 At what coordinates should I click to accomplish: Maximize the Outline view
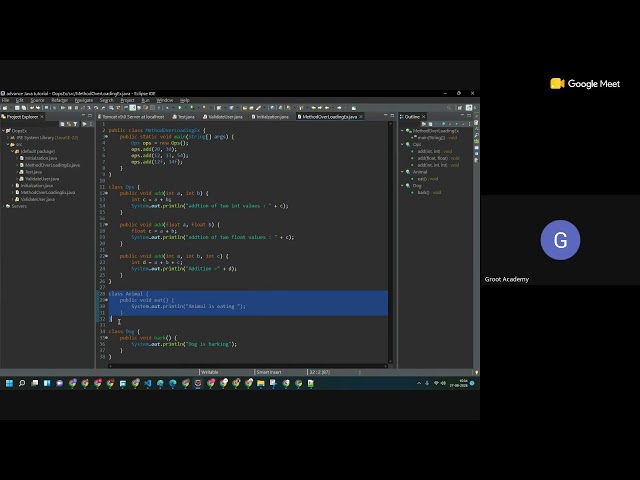[469, 116]
